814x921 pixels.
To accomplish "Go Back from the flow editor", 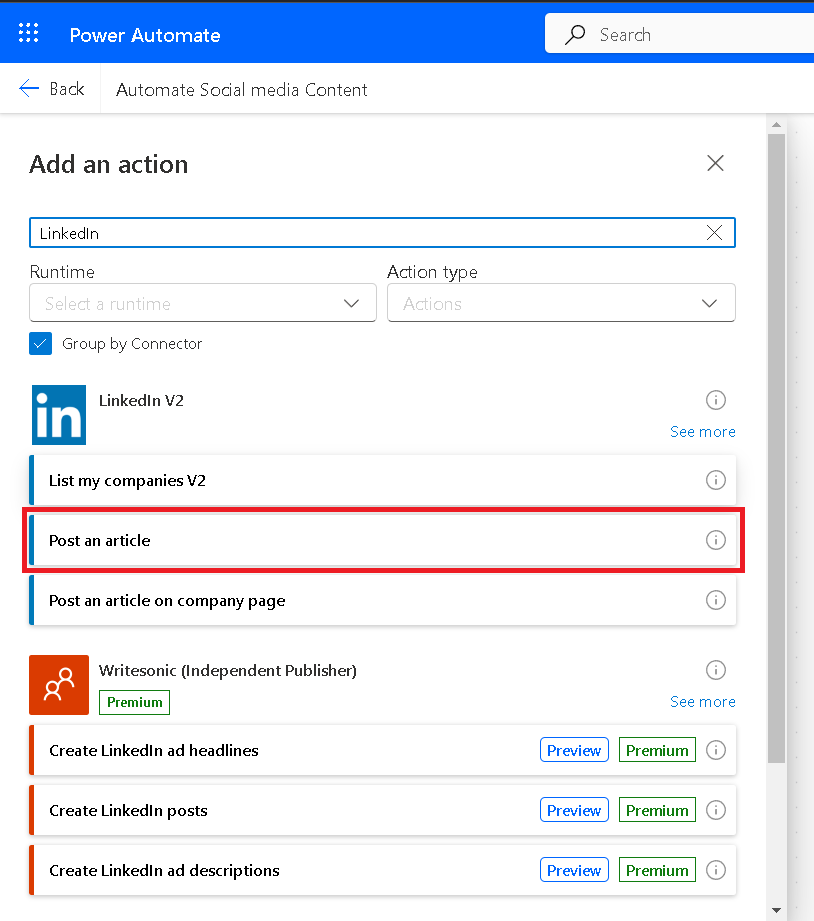I will 52,89.
